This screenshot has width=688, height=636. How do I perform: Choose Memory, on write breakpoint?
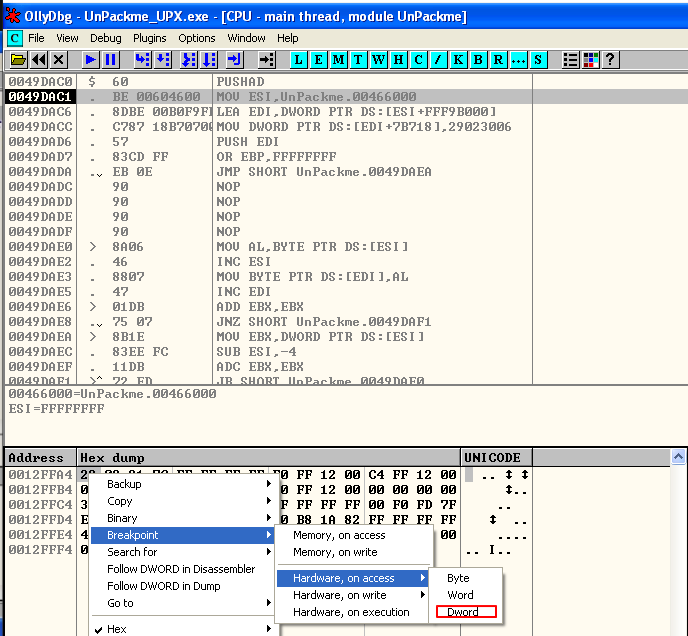[x=353, y=552]
